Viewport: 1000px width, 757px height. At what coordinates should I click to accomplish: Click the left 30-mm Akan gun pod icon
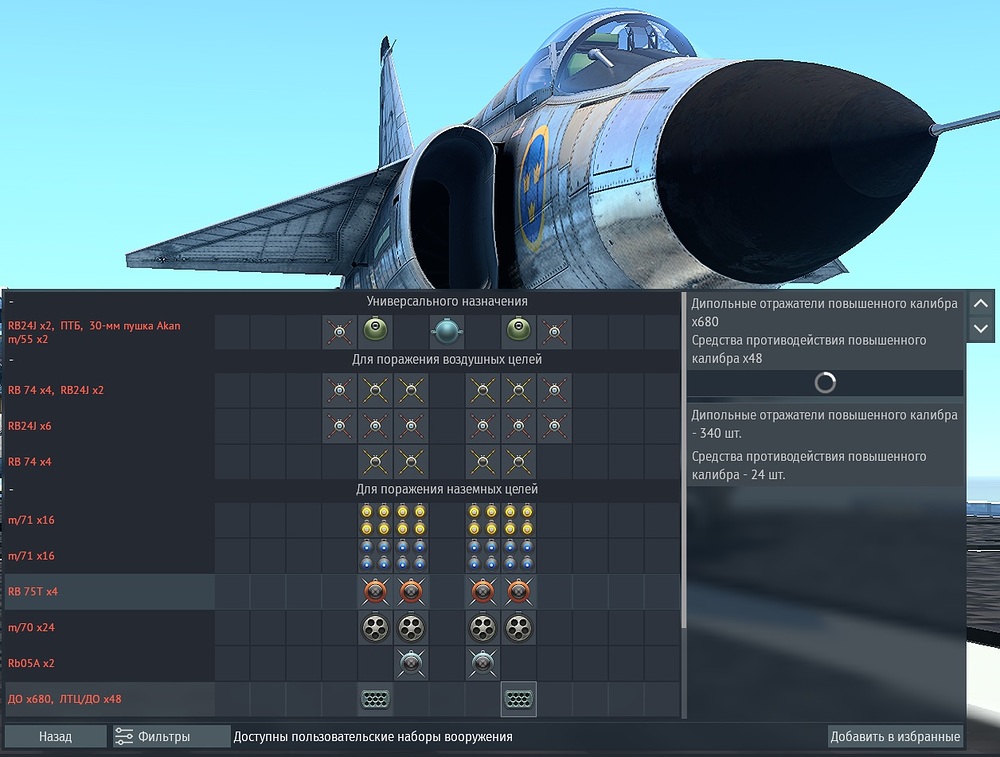point(375,332)
